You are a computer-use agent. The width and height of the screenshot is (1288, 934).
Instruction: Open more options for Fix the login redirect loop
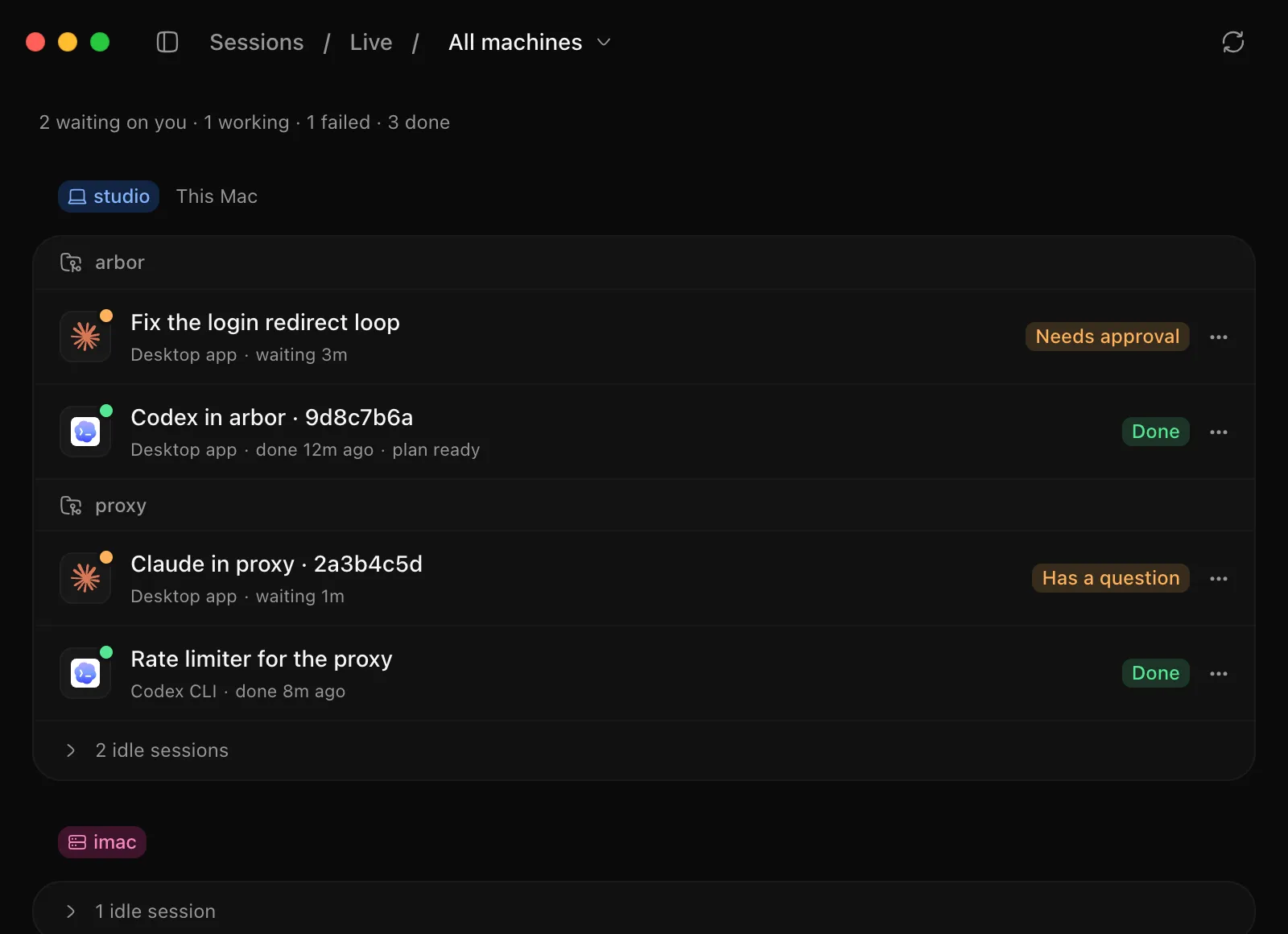pyautogui.click(x=1219, y=337)
